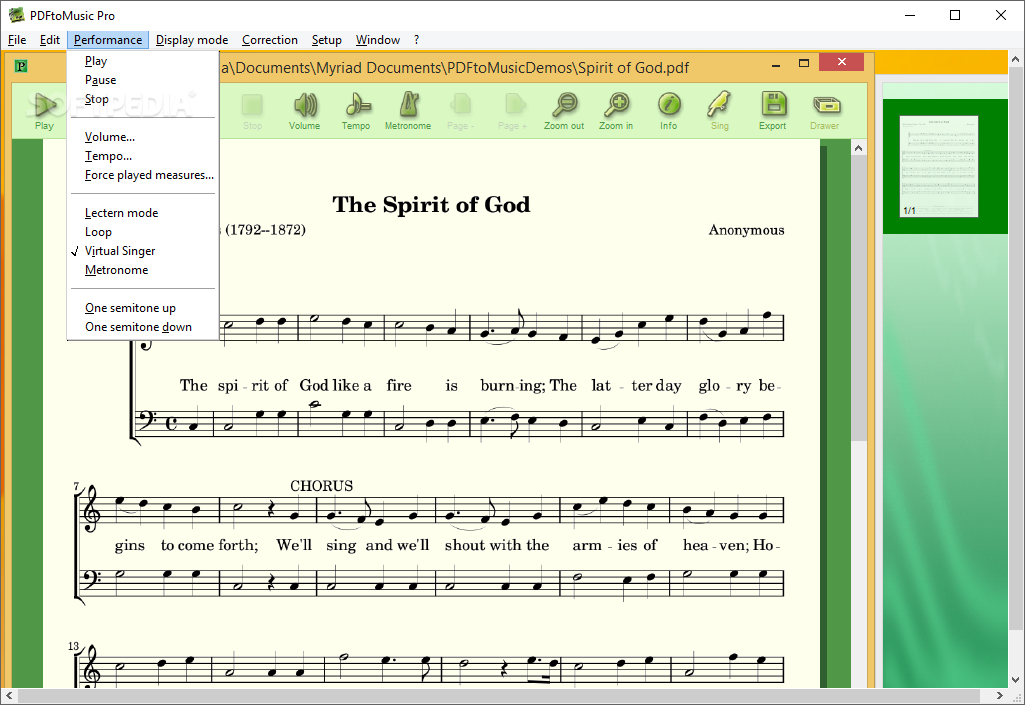Open the Correction menu

(270, 40)
